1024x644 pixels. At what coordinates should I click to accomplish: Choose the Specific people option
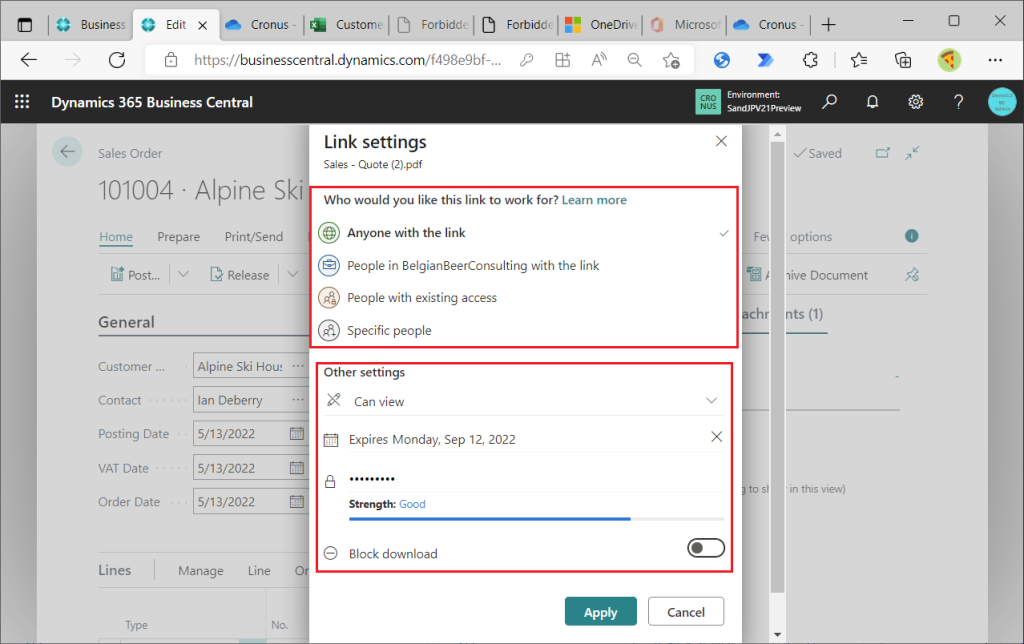[523, 330]
